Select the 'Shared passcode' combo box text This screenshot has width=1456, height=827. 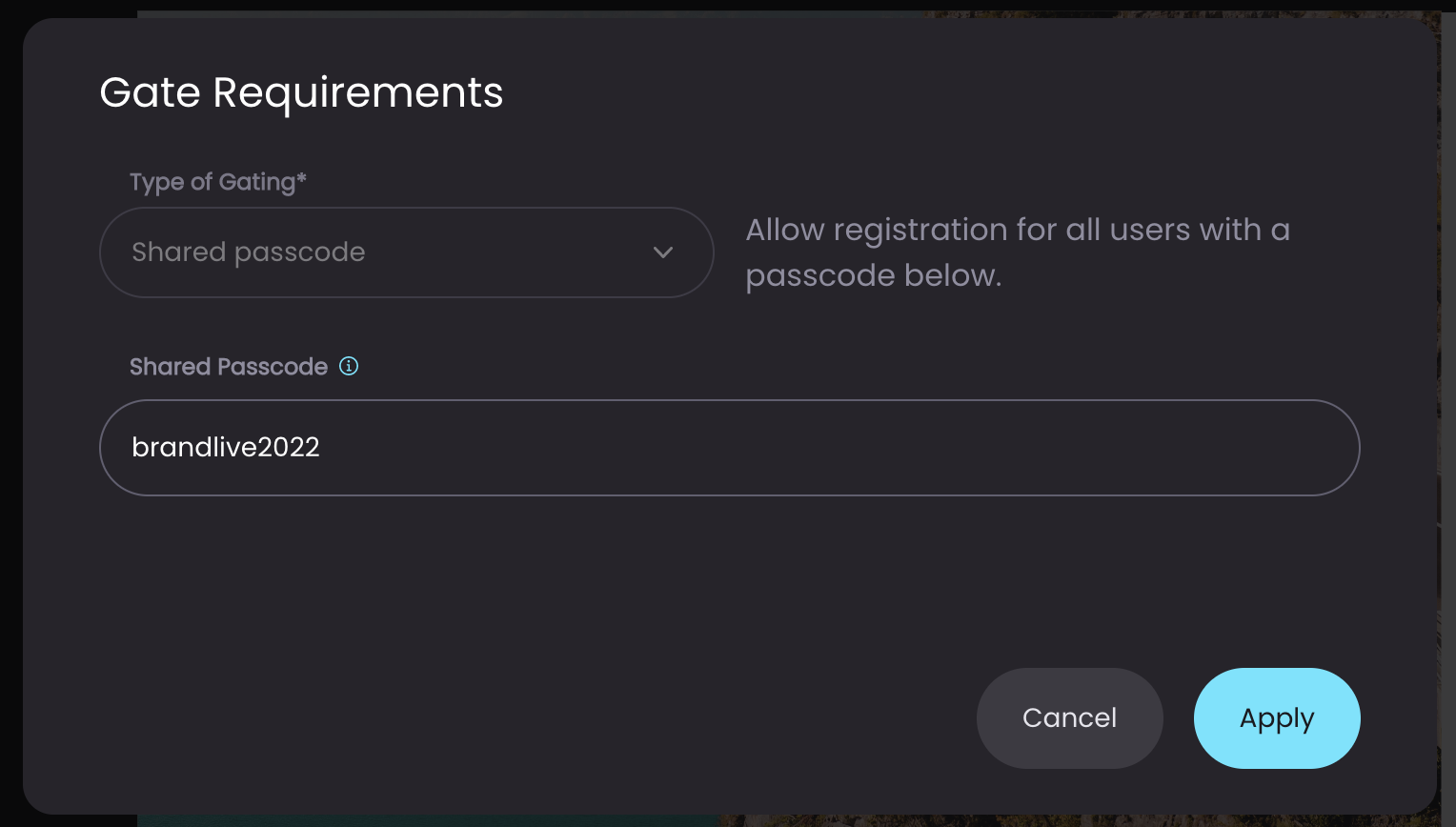pyautogui.click(x=249, y=252)
